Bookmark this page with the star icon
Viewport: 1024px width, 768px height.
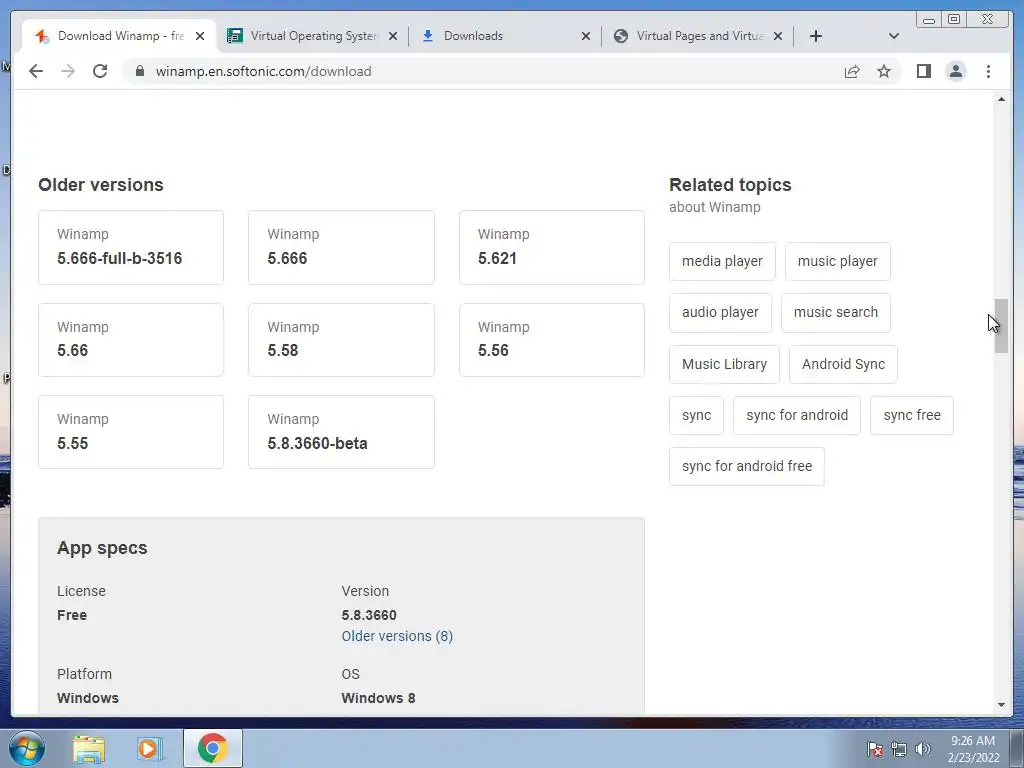(884, 71)
